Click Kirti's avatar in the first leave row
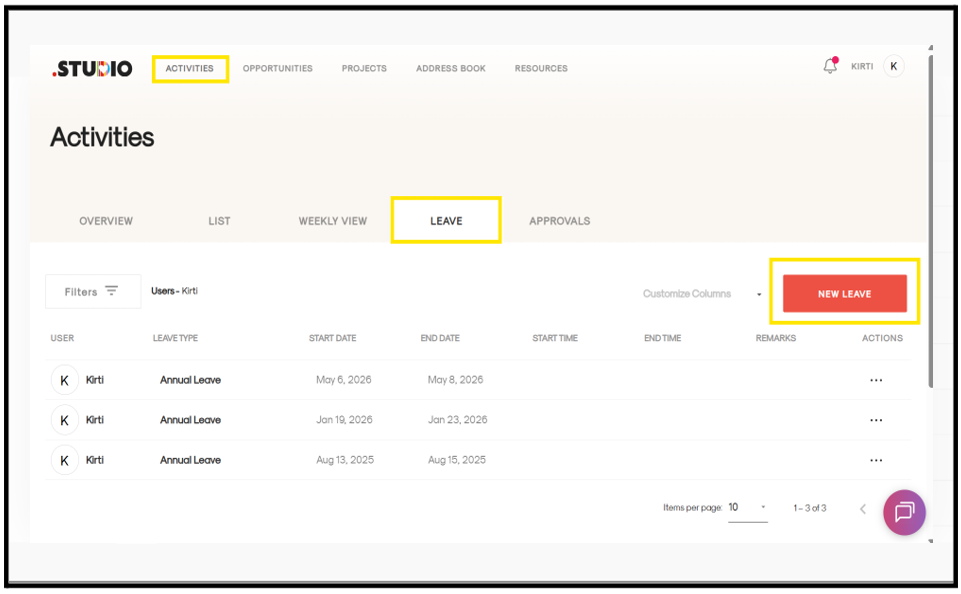961x594 pixels. (64, 381)
